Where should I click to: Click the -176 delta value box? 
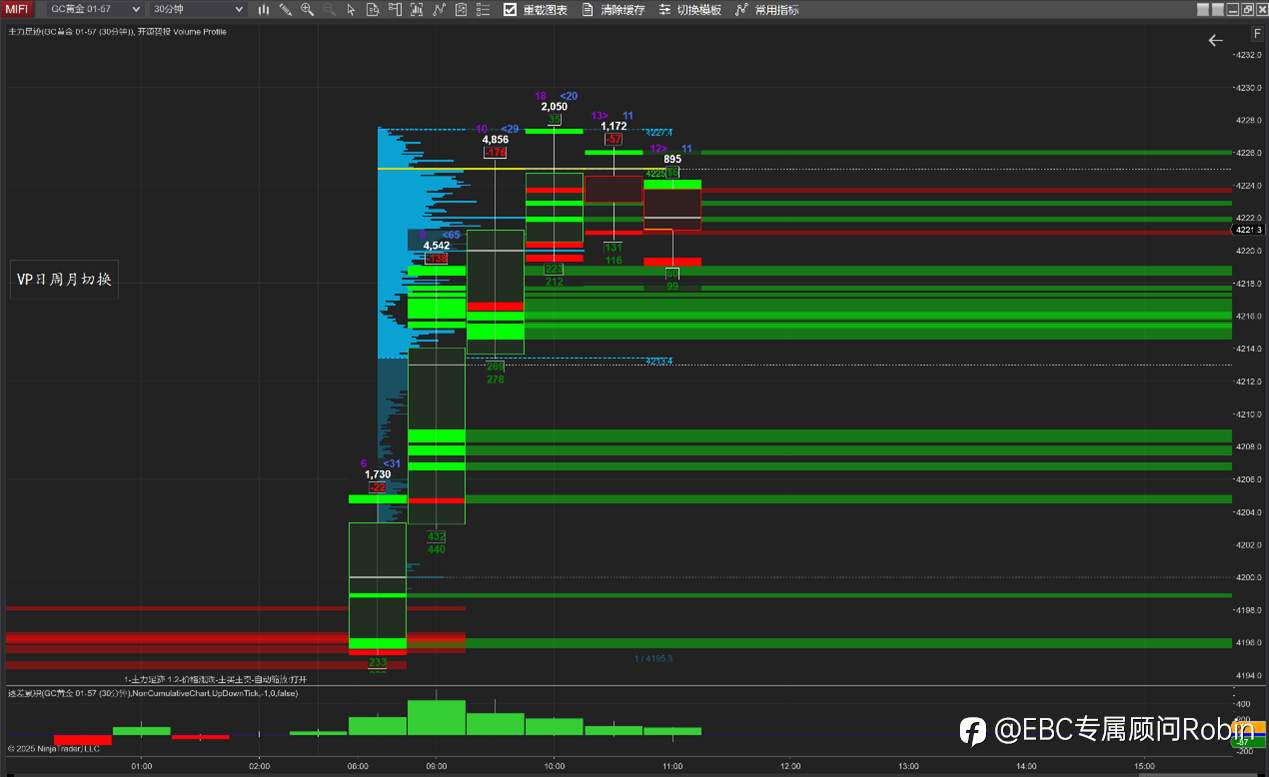point(495,153)
